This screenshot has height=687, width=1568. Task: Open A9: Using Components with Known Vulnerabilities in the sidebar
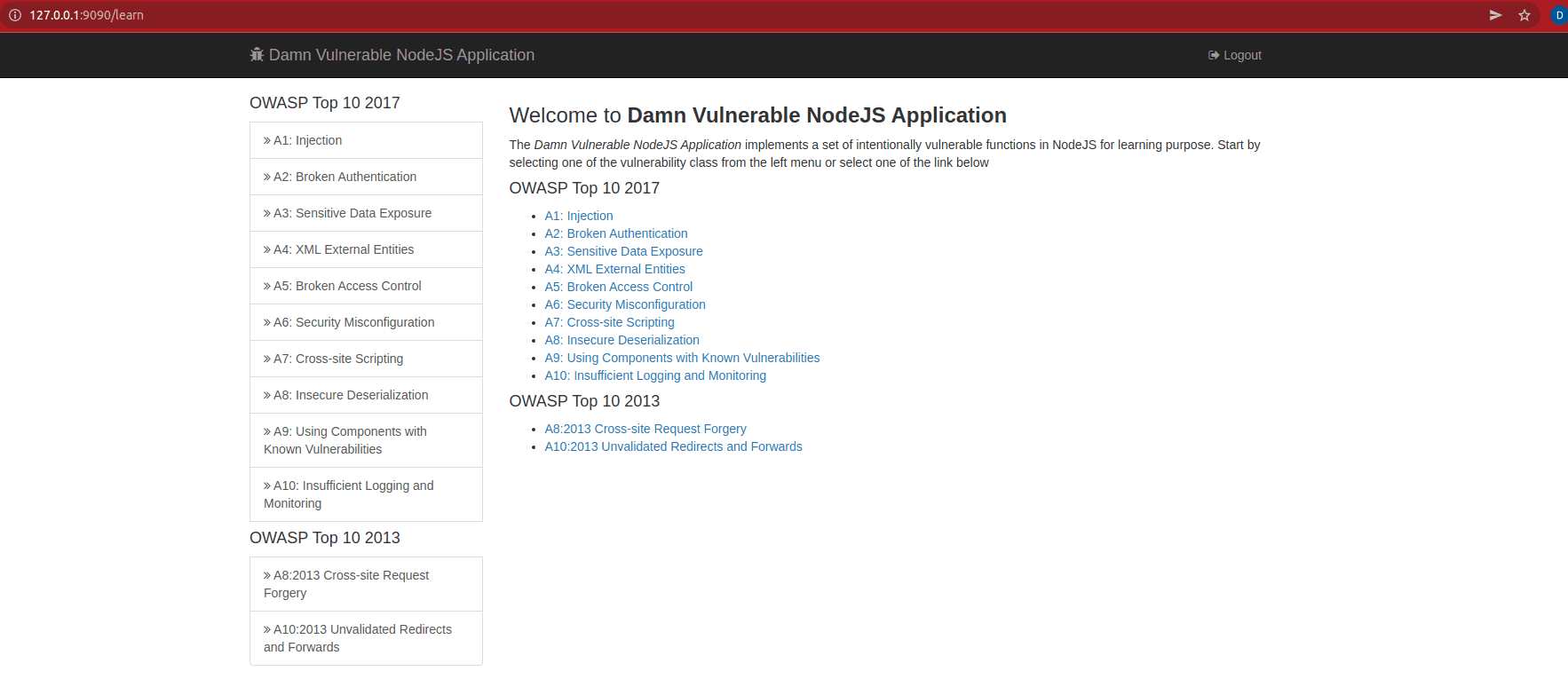pos(366,440)
